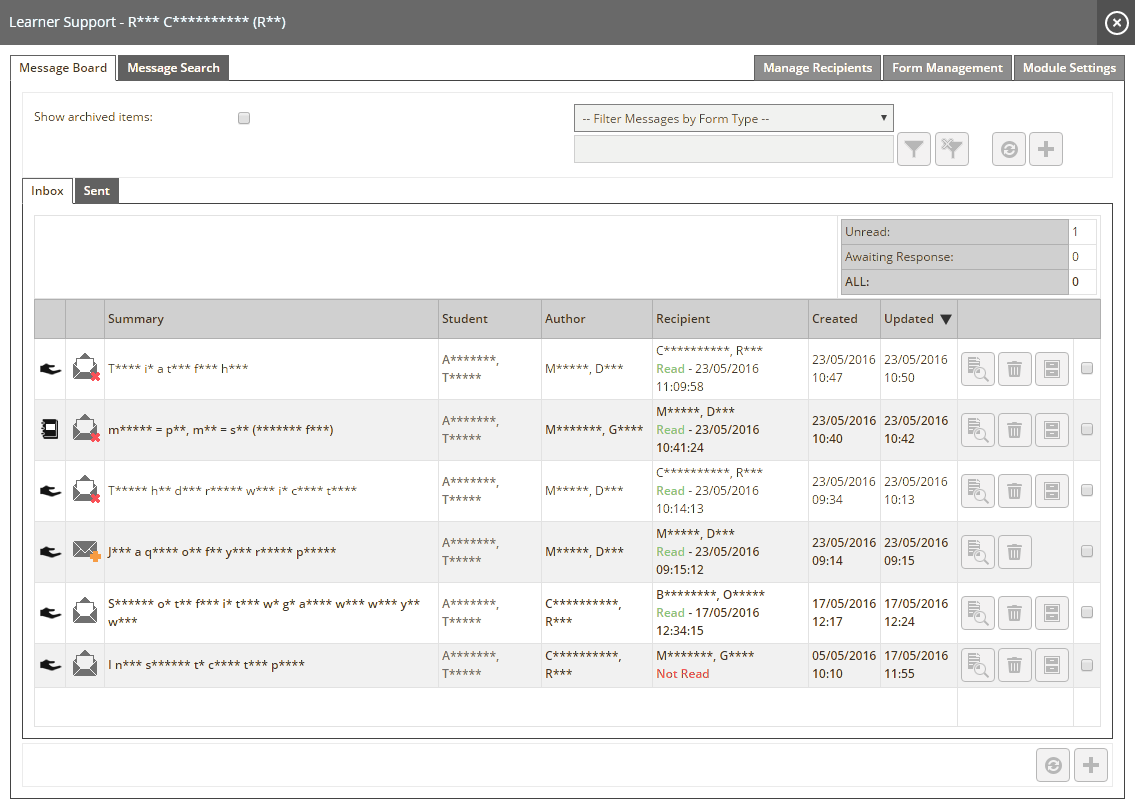Toggle sort arrow on Updated column
The height and width of the screenshot is (812, 1135).
pyautogui.click(x=945, y=319)
